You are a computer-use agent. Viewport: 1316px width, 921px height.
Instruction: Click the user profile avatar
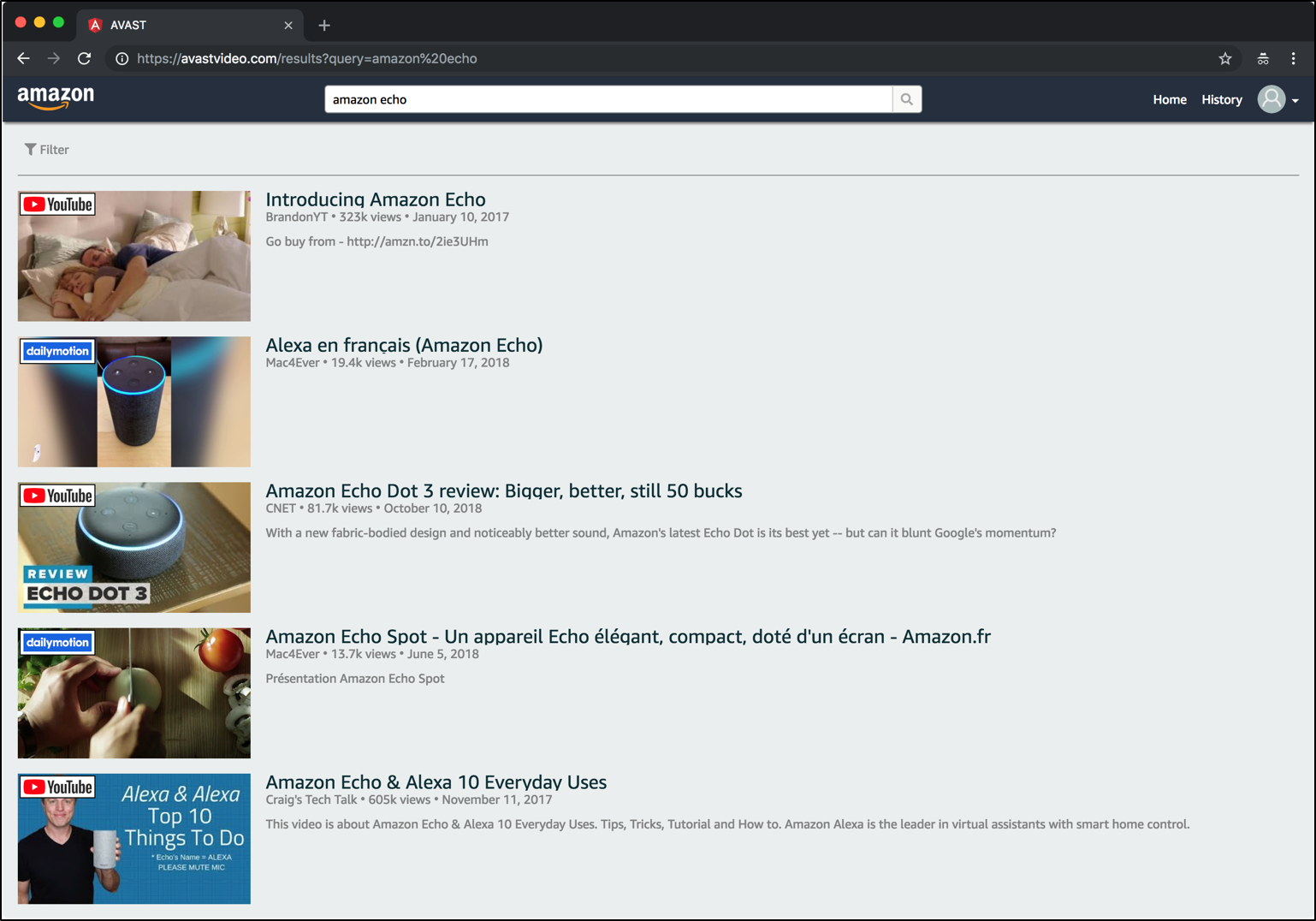(1272, 99)
